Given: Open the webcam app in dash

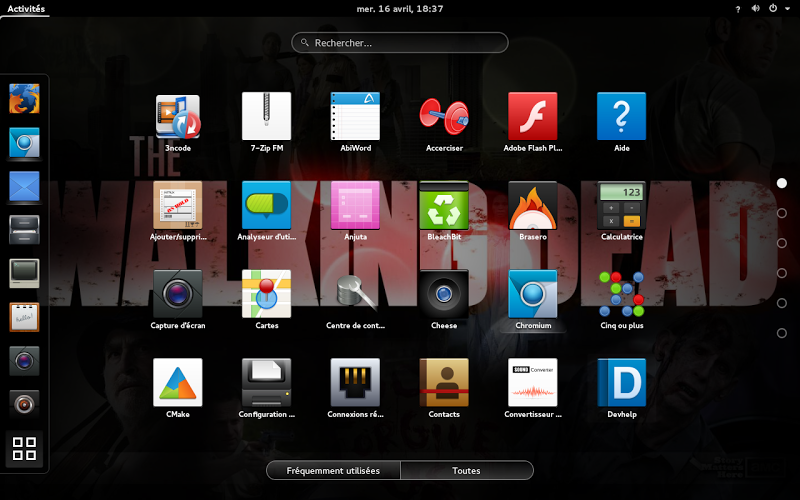Looking at the screenshot, I should click(24, 405).
